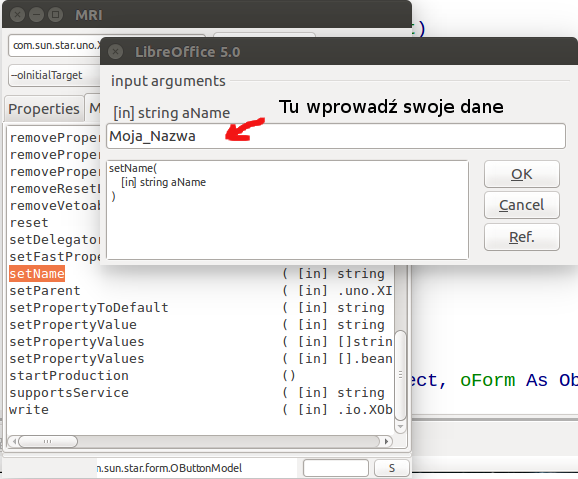The image size is (578, 479).
Task: Select the setName method in list
Action: pyautogui.click(x=37, y=274)
